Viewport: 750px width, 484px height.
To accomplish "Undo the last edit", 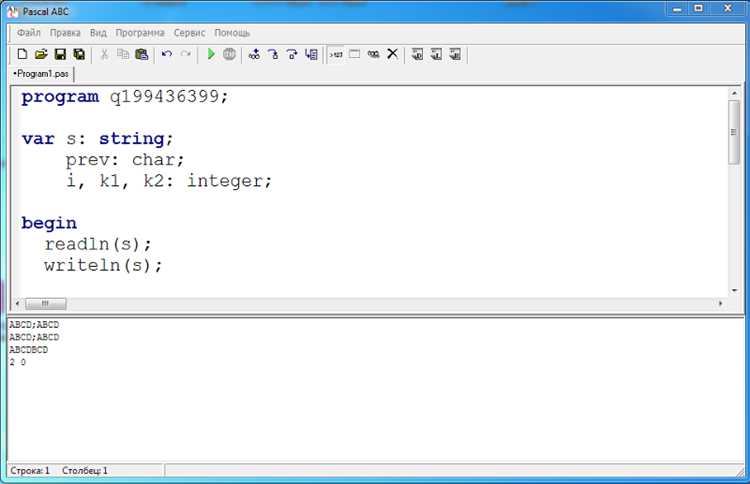I will point(166,54).
